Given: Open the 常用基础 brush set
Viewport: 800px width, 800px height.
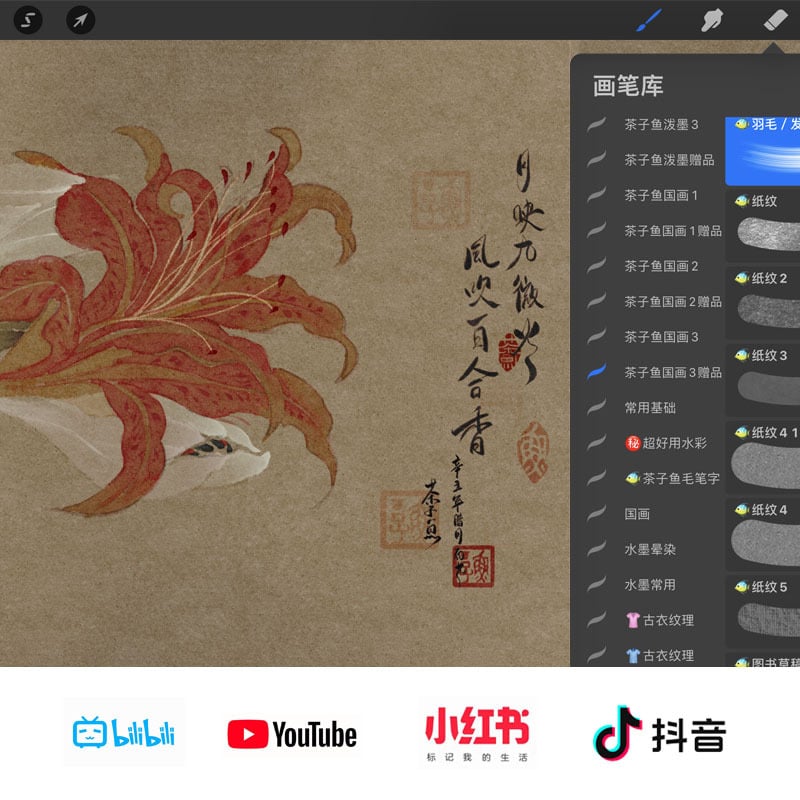Looking at the screenshot, I should 650,408.
